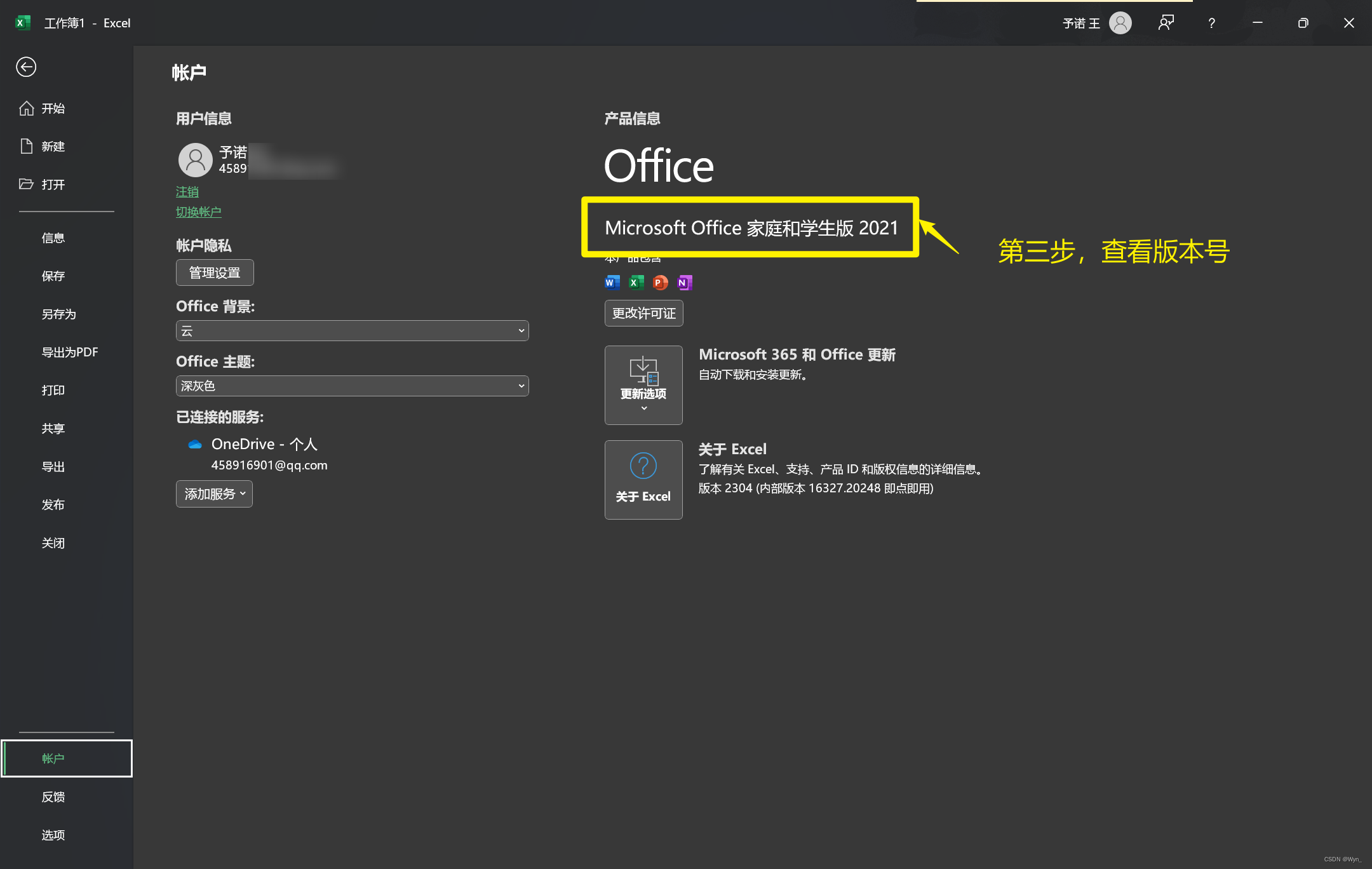Go to 选项 in the sidebar
This screenshot has width=1372, height=869.
click(x=53, y=835)
